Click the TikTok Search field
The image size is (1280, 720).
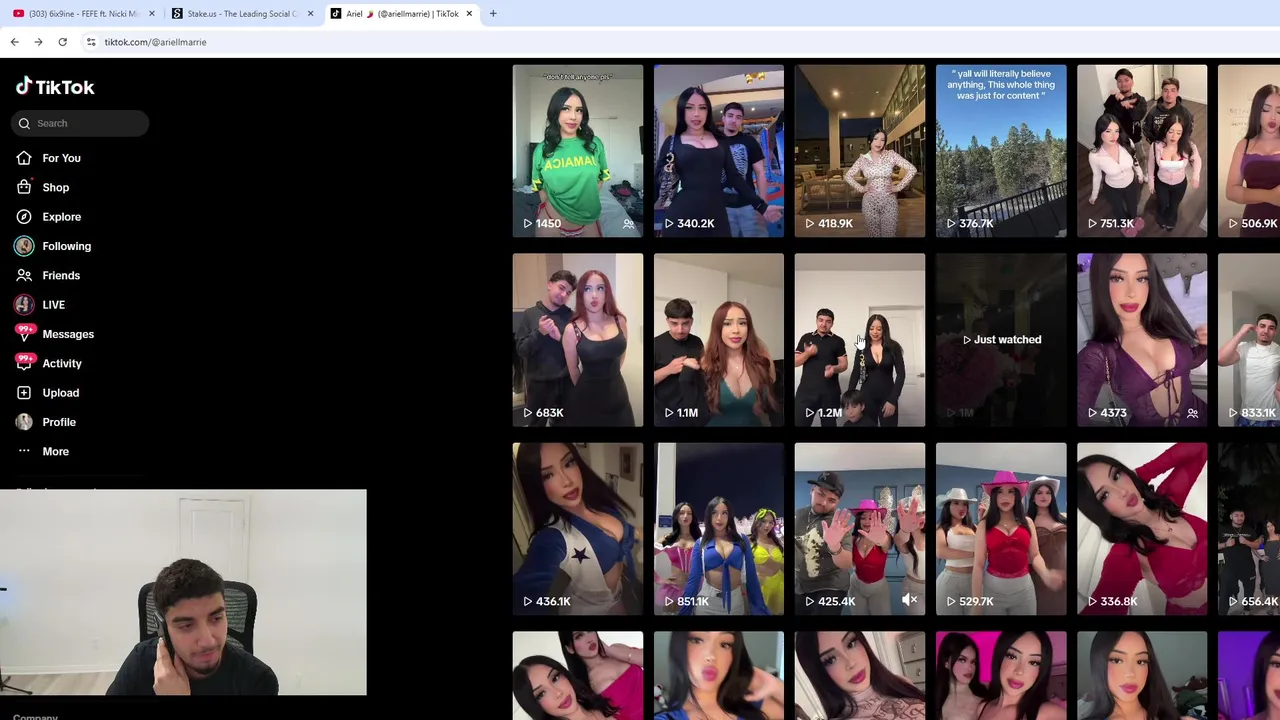point(81,123)
